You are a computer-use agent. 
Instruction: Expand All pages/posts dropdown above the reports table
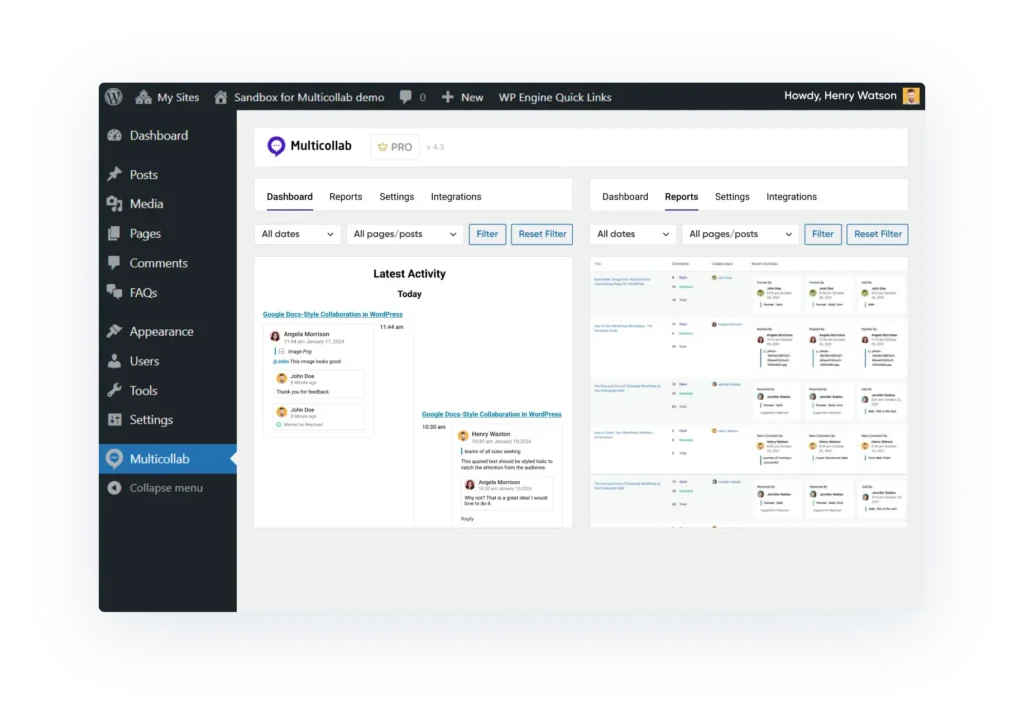741,234
